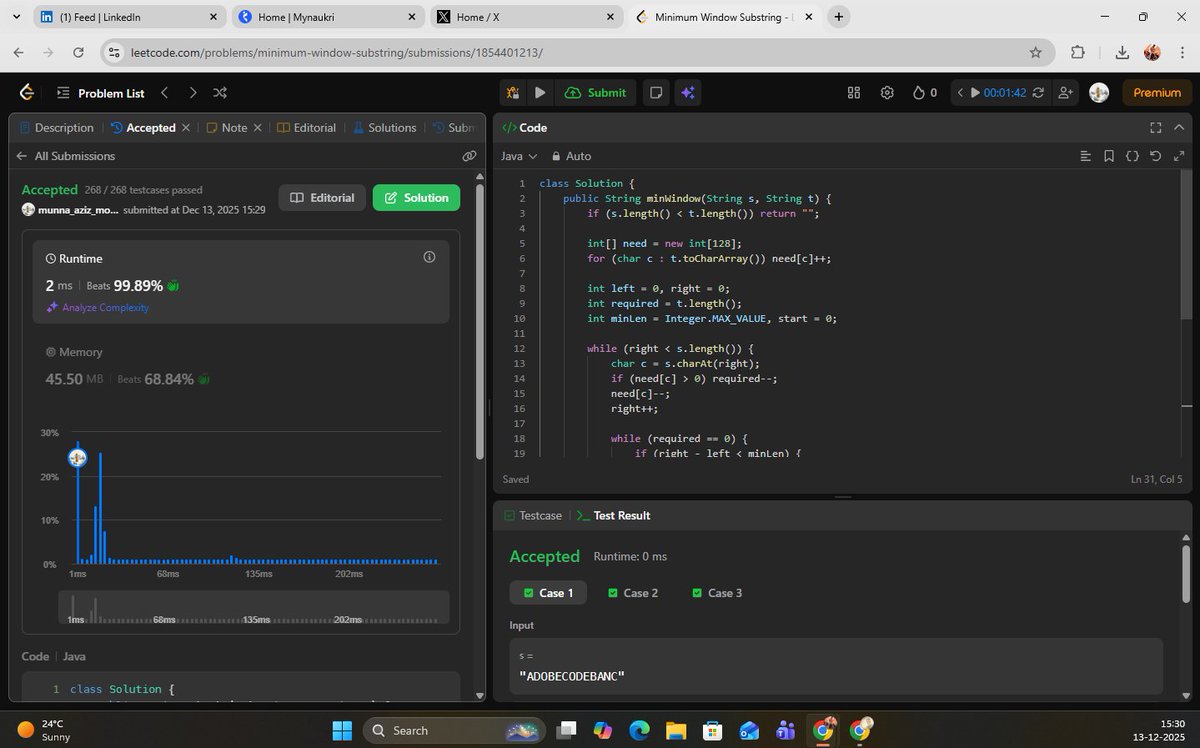Click the debugger bug icon
1200x748 pixels.
(513, 92)
